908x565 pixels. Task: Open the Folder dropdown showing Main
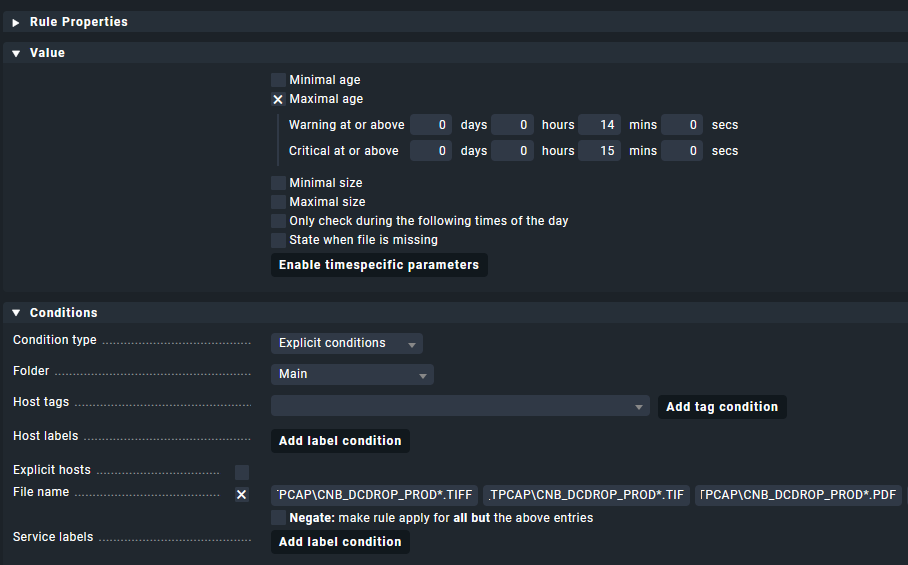tap(352, 374)
